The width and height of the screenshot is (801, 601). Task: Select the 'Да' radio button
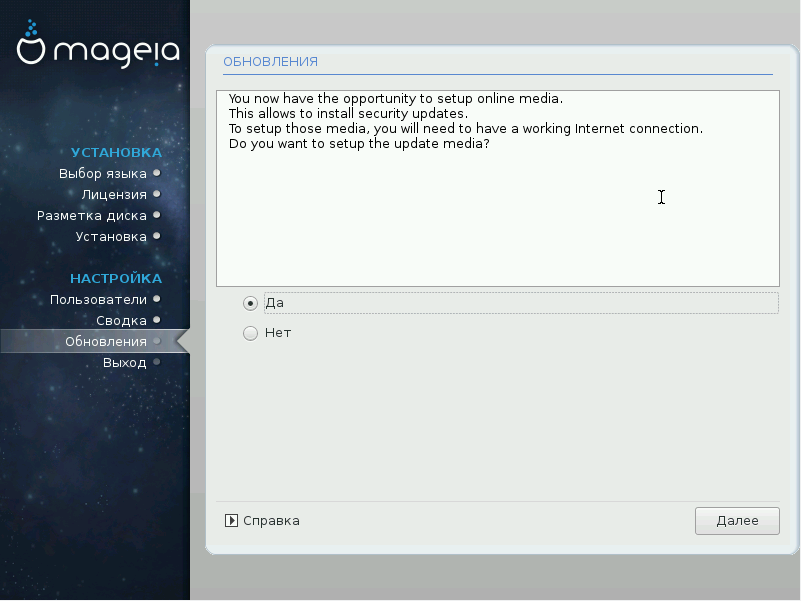250,303
